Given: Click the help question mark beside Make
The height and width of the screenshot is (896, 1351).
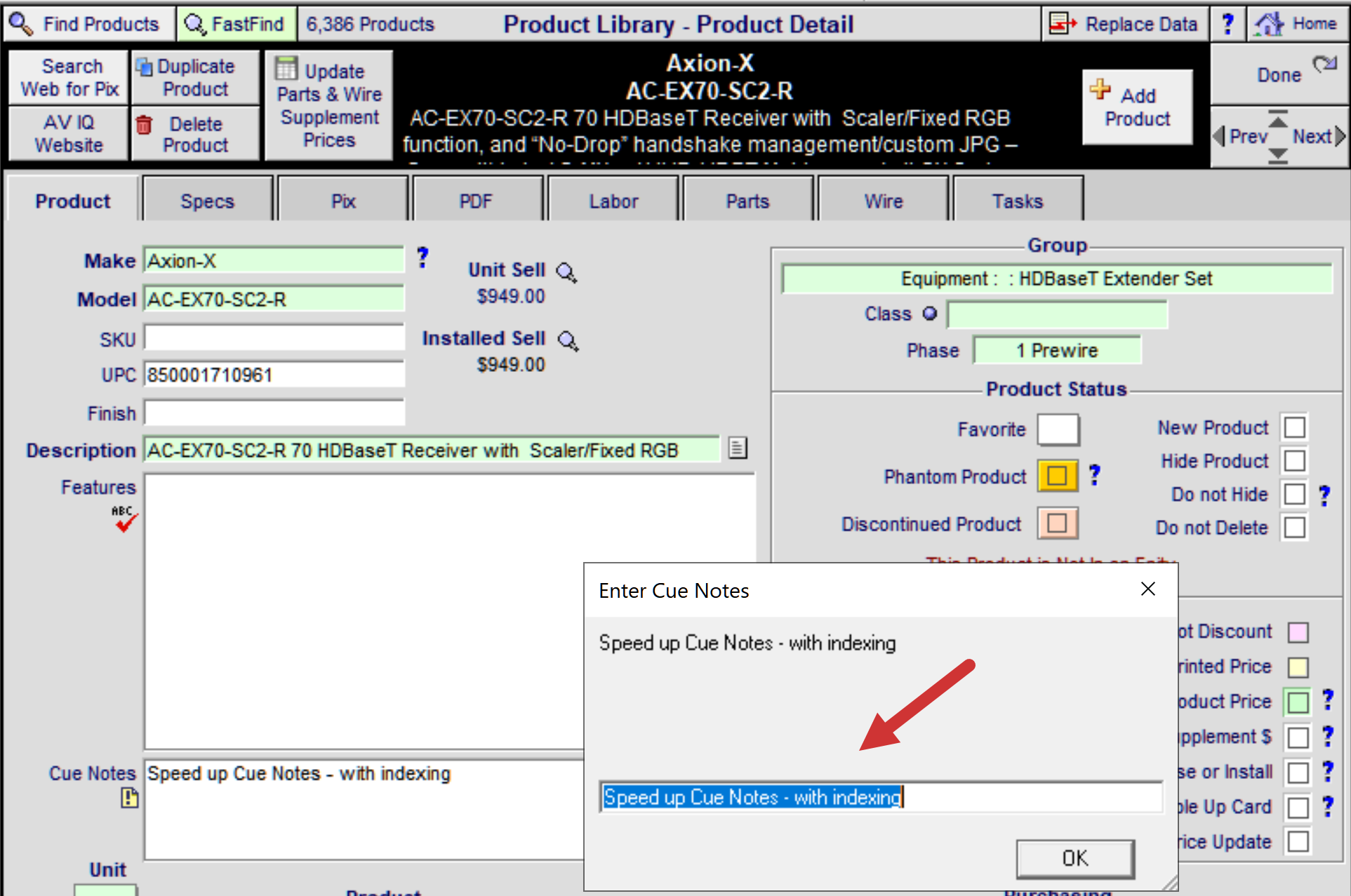Looking at the screenshot, I should coord(422,258).
